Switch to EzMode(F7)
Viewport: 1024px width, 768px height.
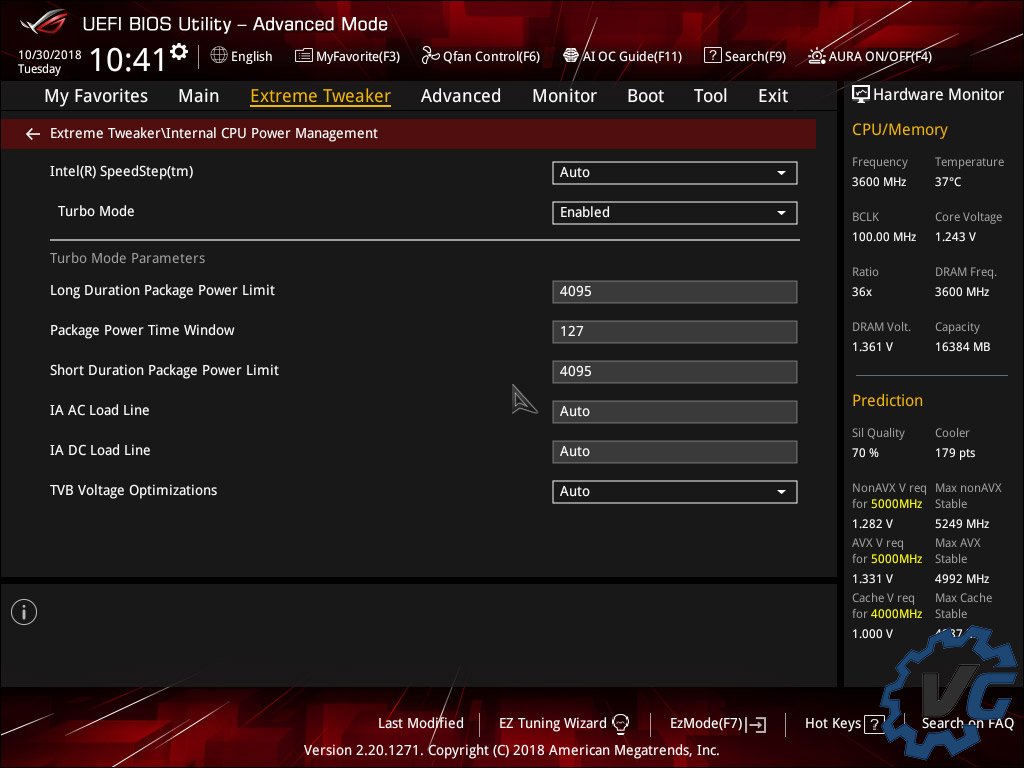click(x=717, y=723)
